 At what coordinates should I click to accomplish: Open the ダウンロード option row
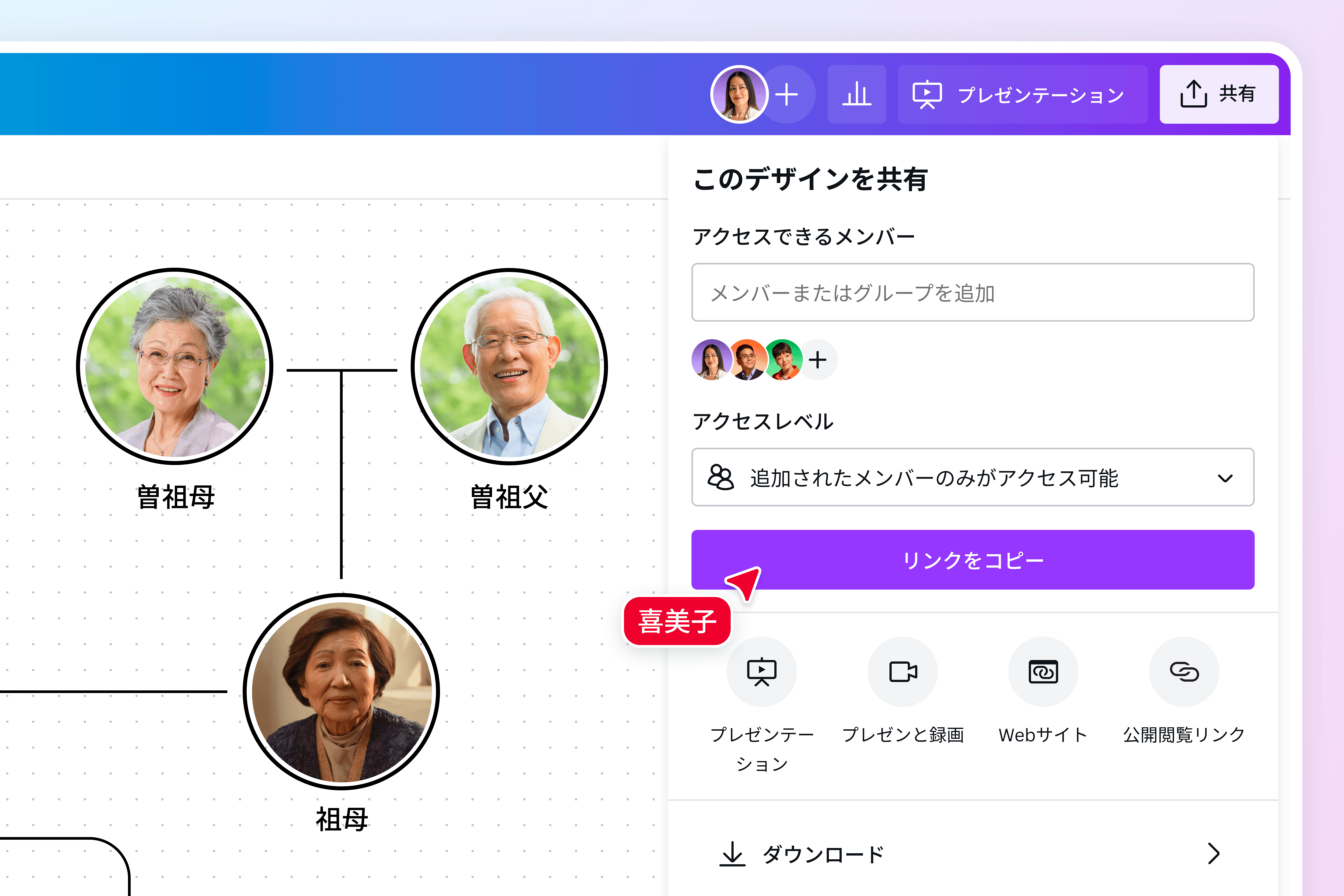coord(973,854)
